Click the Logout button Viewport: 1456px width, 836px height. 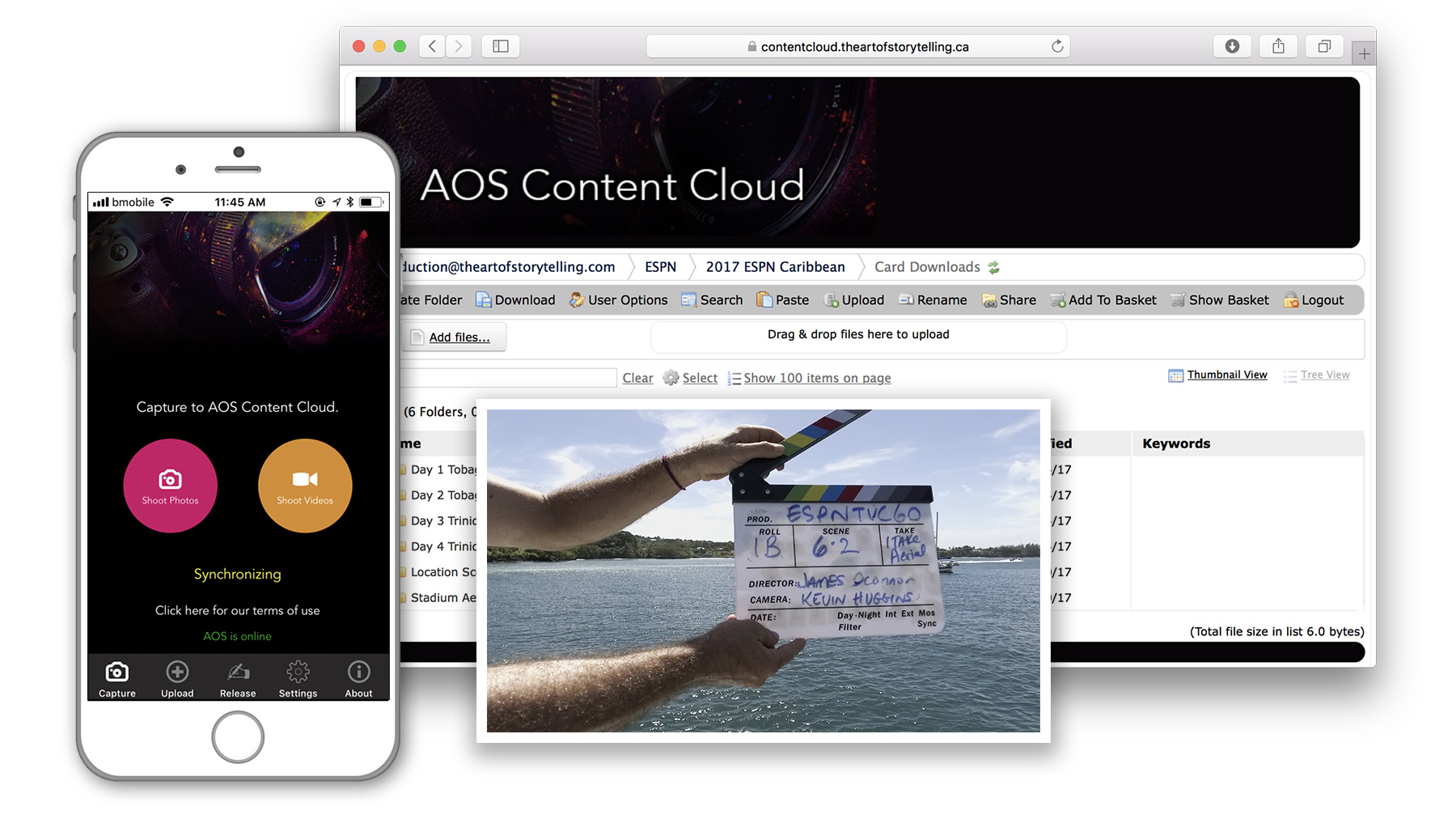pyautogui.click(x=1314, y=300)
